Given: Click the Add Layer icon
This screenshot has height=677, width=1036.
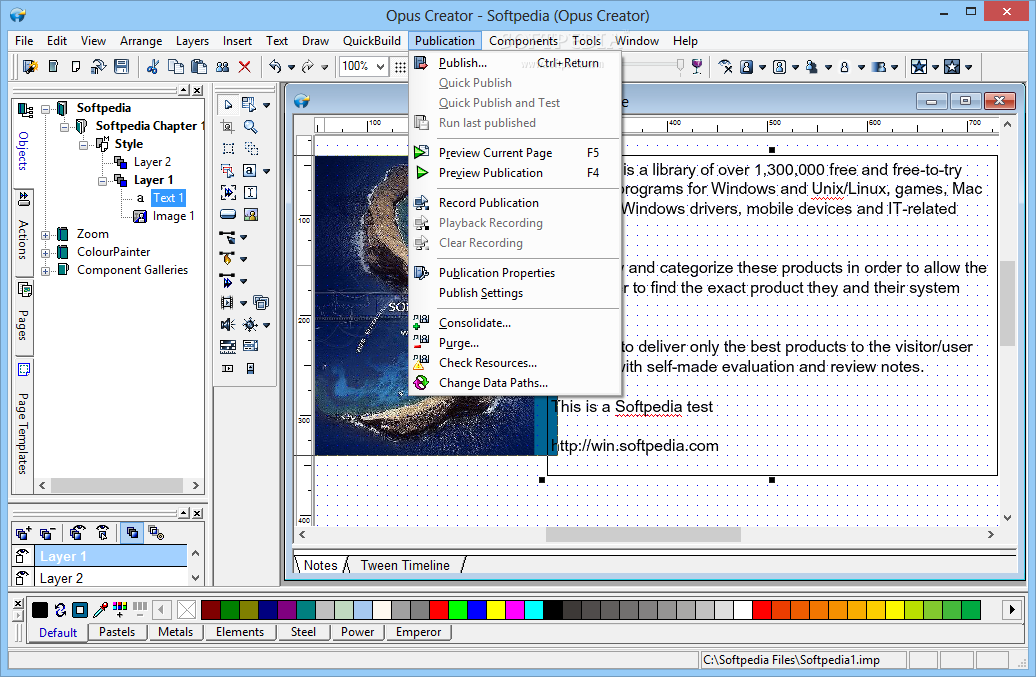Looking at the screenshot, I should (x=23, y=533).
